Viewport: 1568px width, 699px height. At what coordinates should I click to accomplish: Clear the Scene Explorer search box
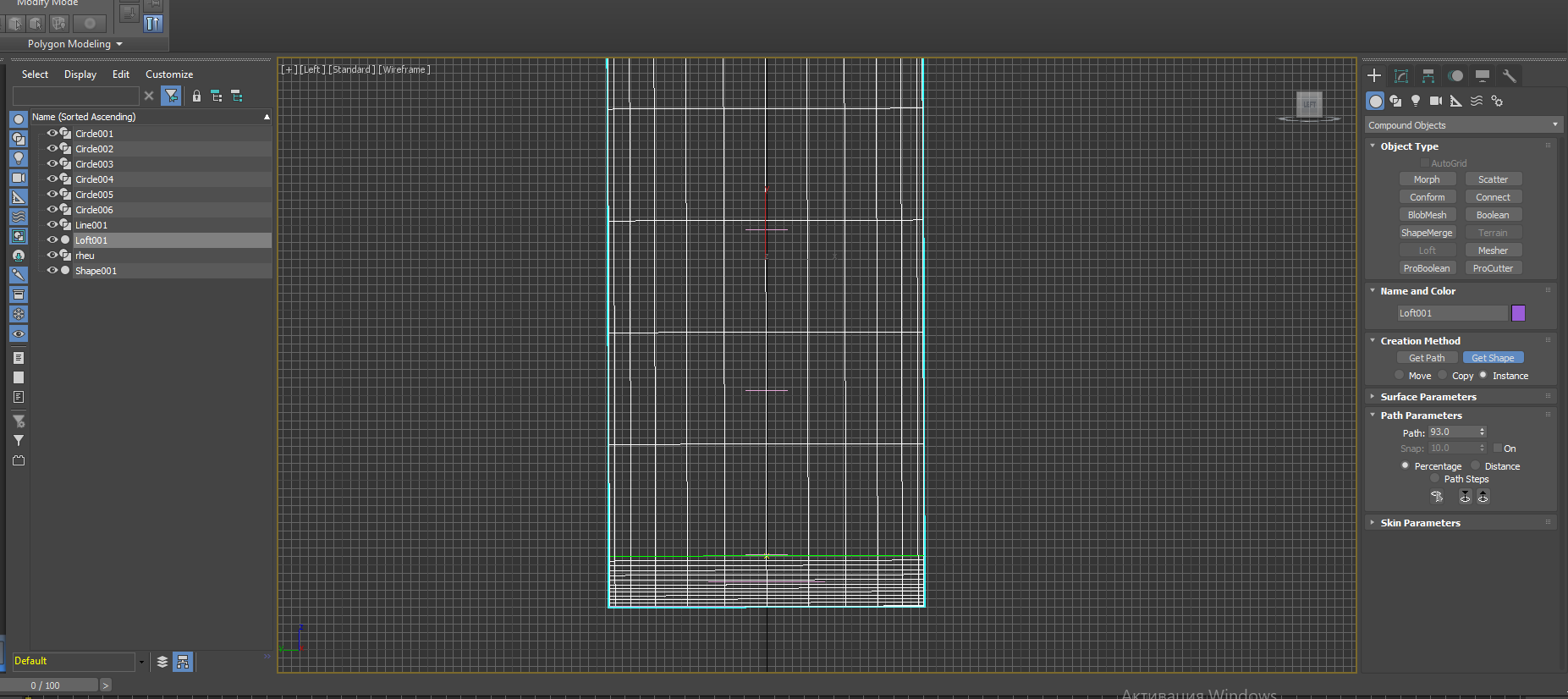149,96
